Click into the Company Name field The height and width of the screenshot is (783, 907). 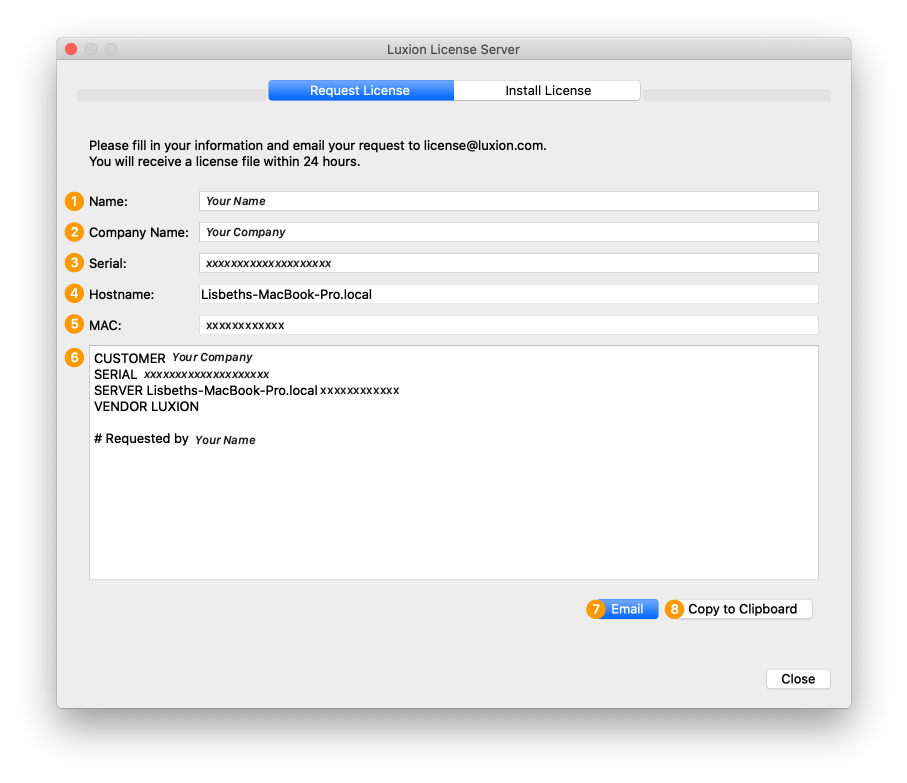click(508, 232)
